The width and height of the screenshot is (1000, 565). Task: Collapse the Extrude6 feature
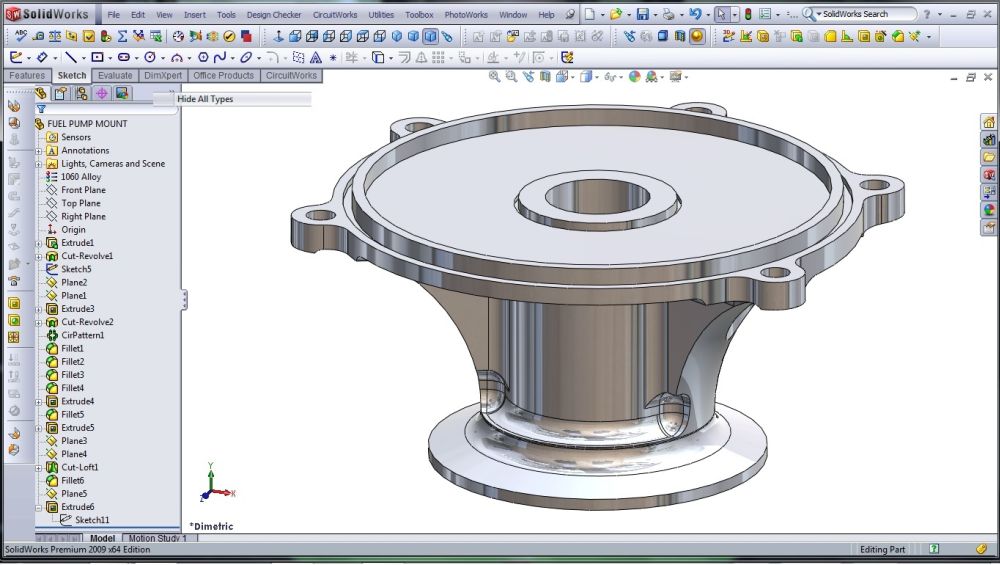click(38, 508)
